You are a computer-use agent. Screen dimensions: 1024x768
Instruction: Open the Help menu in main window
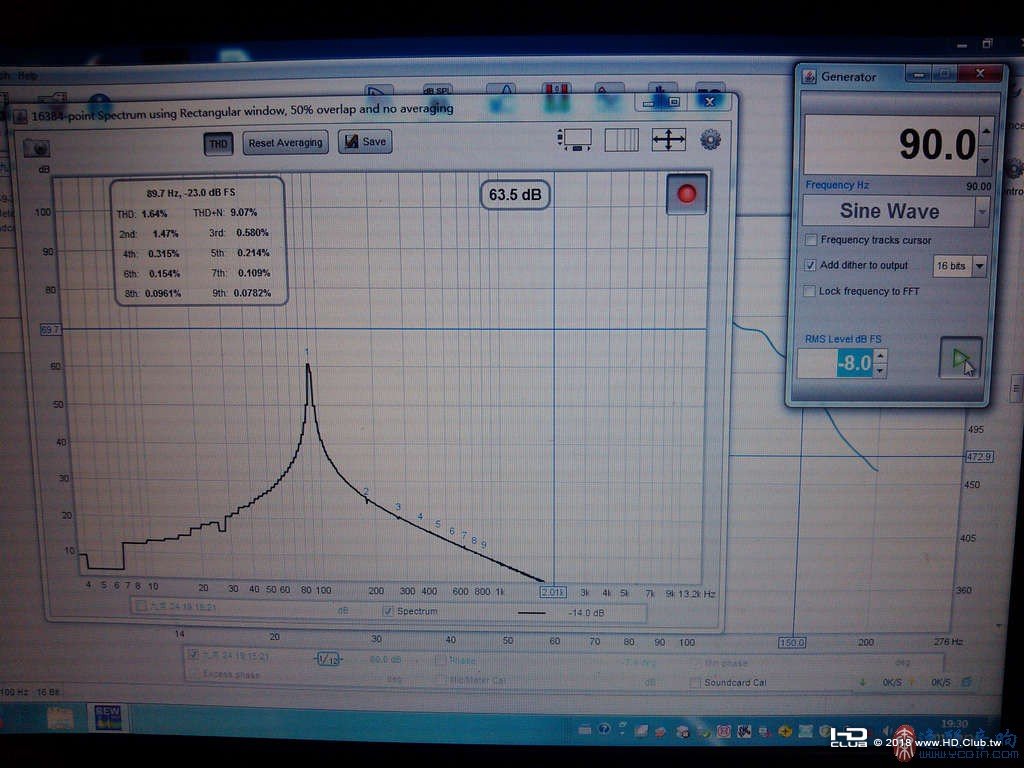click(27, 76)
